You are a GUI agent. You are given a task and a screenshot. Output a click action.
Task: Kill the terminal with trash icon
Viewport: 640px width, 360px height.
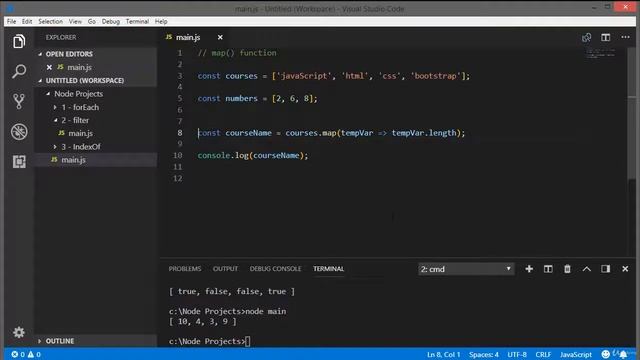pyautogui.click(x=567, y=269)
